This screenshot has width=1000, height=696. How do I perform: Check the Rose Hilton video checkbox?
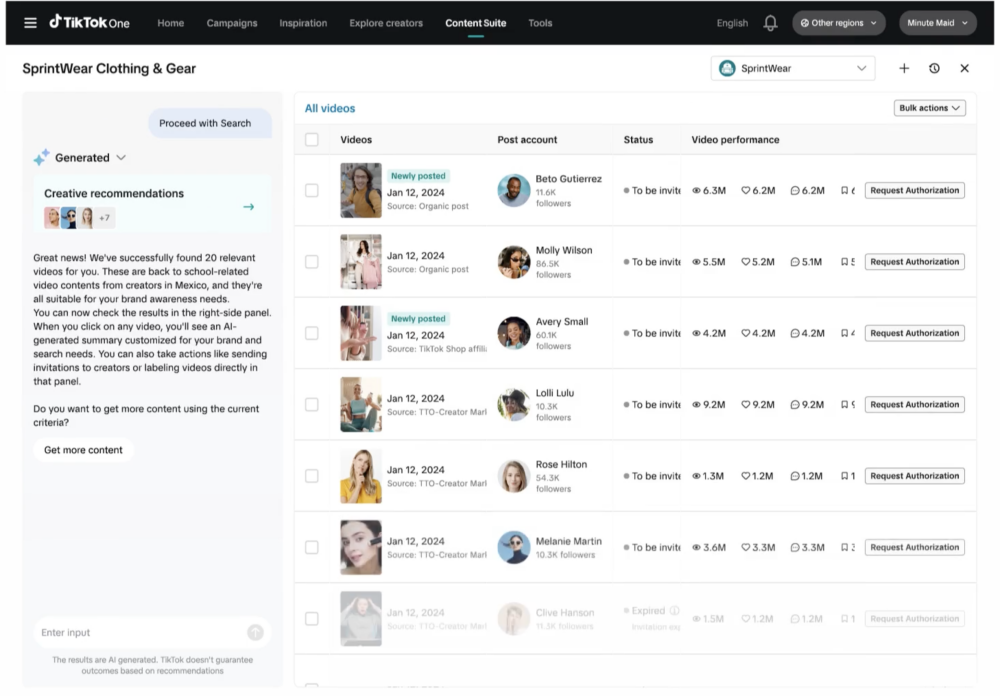click(312, 476)
